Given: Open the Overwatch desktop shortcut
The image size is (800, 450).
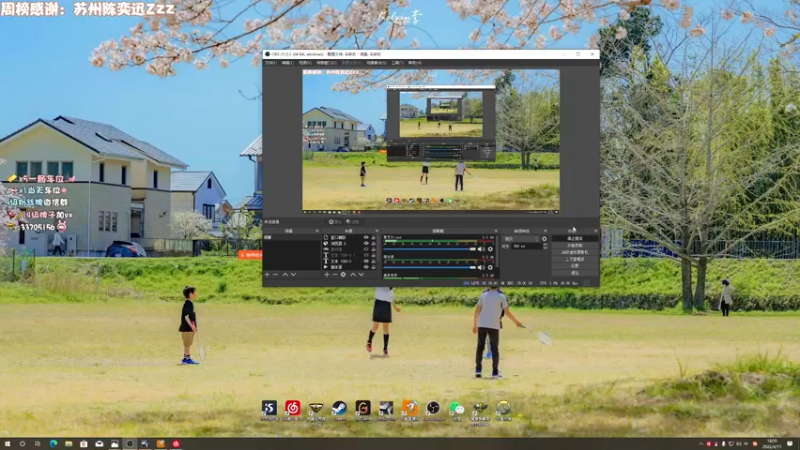Looking at the screenshot, I should (x=504, y=409).
